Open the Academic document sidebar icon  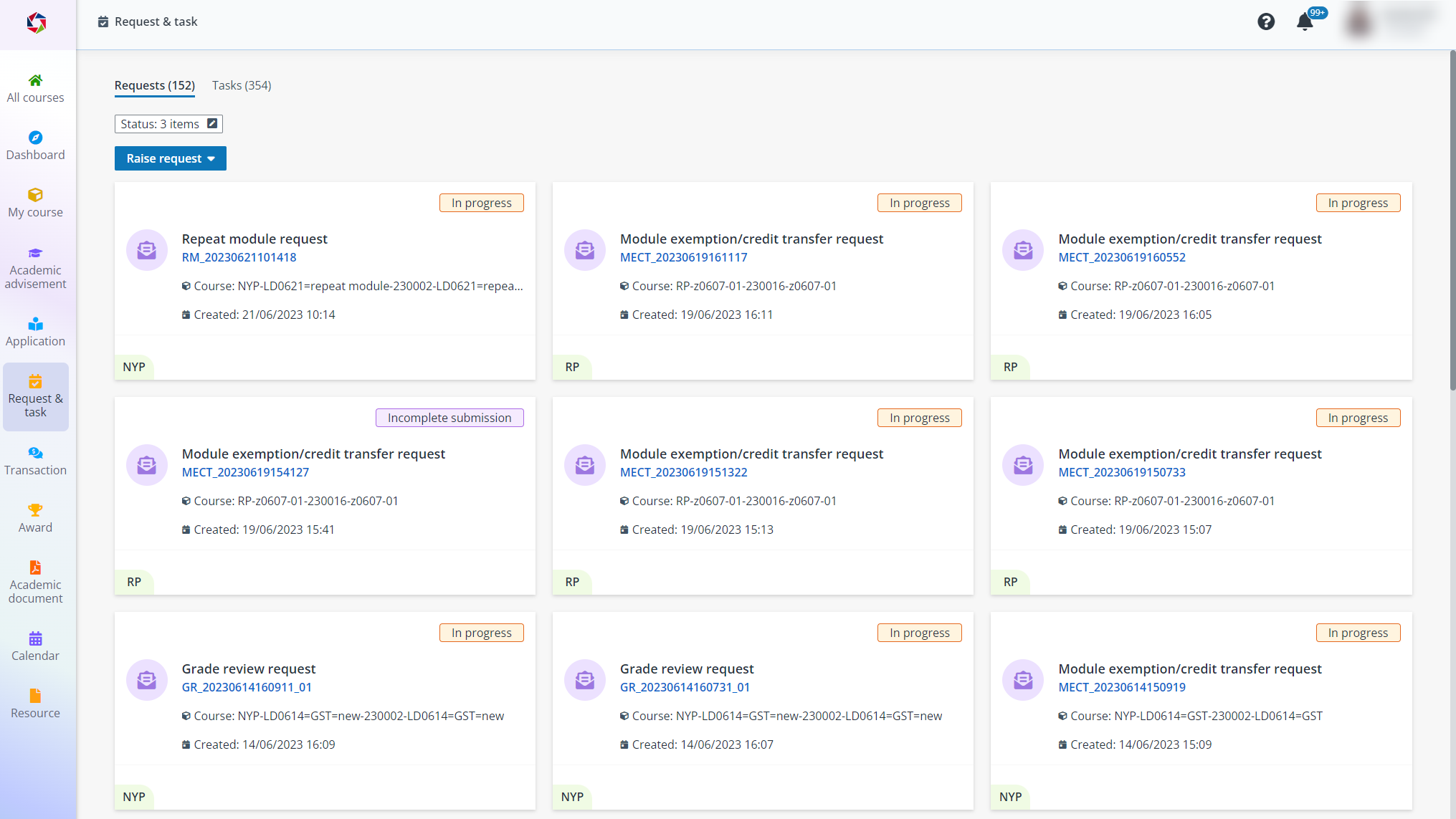click(35, 567)
